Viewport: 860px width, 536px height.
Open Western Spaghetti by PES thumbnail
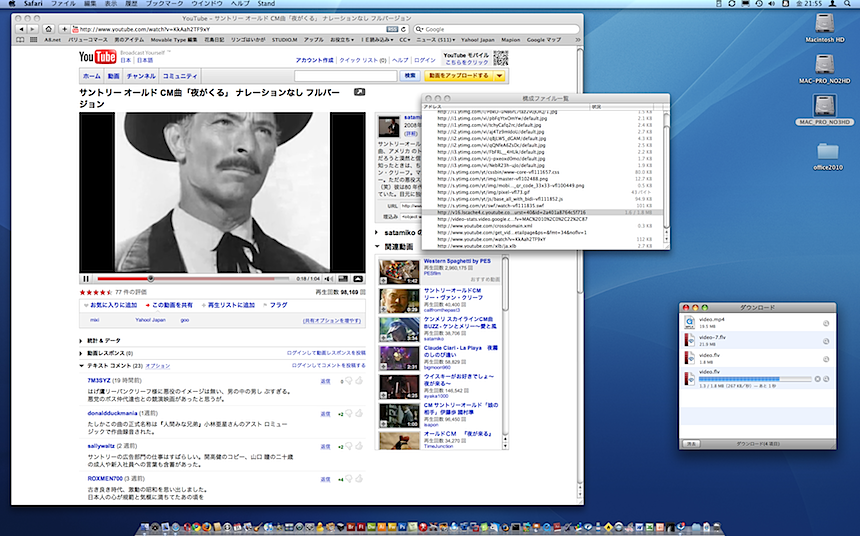tap(399, 272)
